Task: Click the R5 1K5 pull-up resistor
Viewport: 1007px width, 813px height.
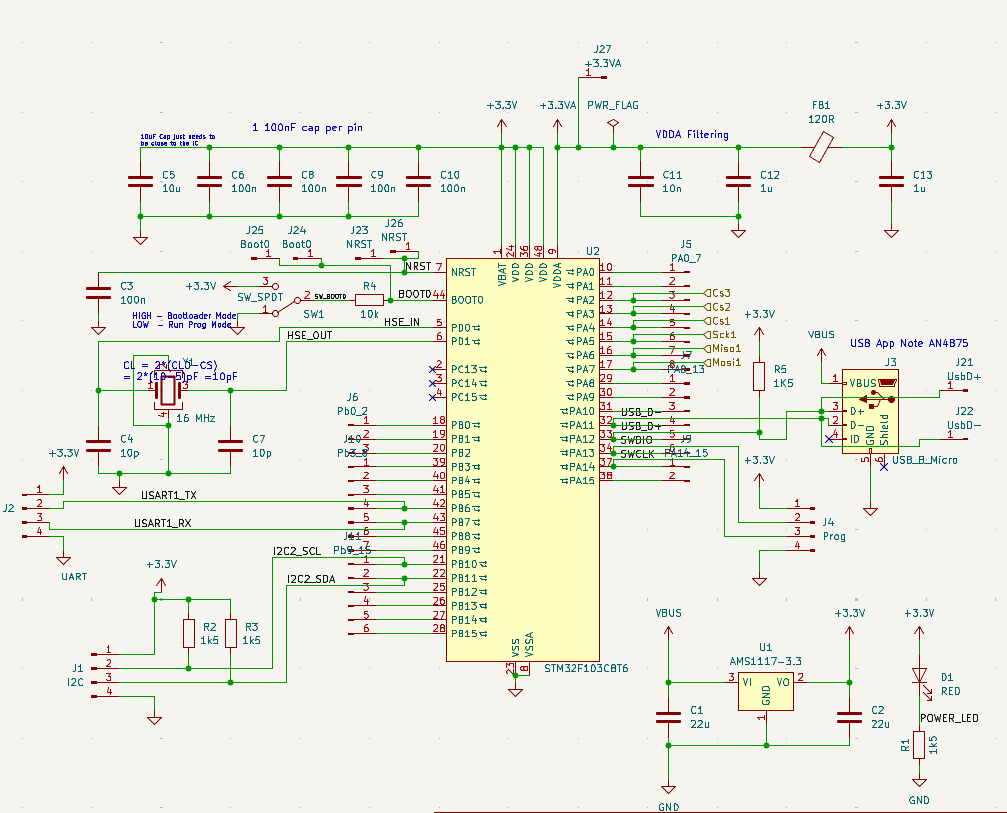Action: click(759, 376)
